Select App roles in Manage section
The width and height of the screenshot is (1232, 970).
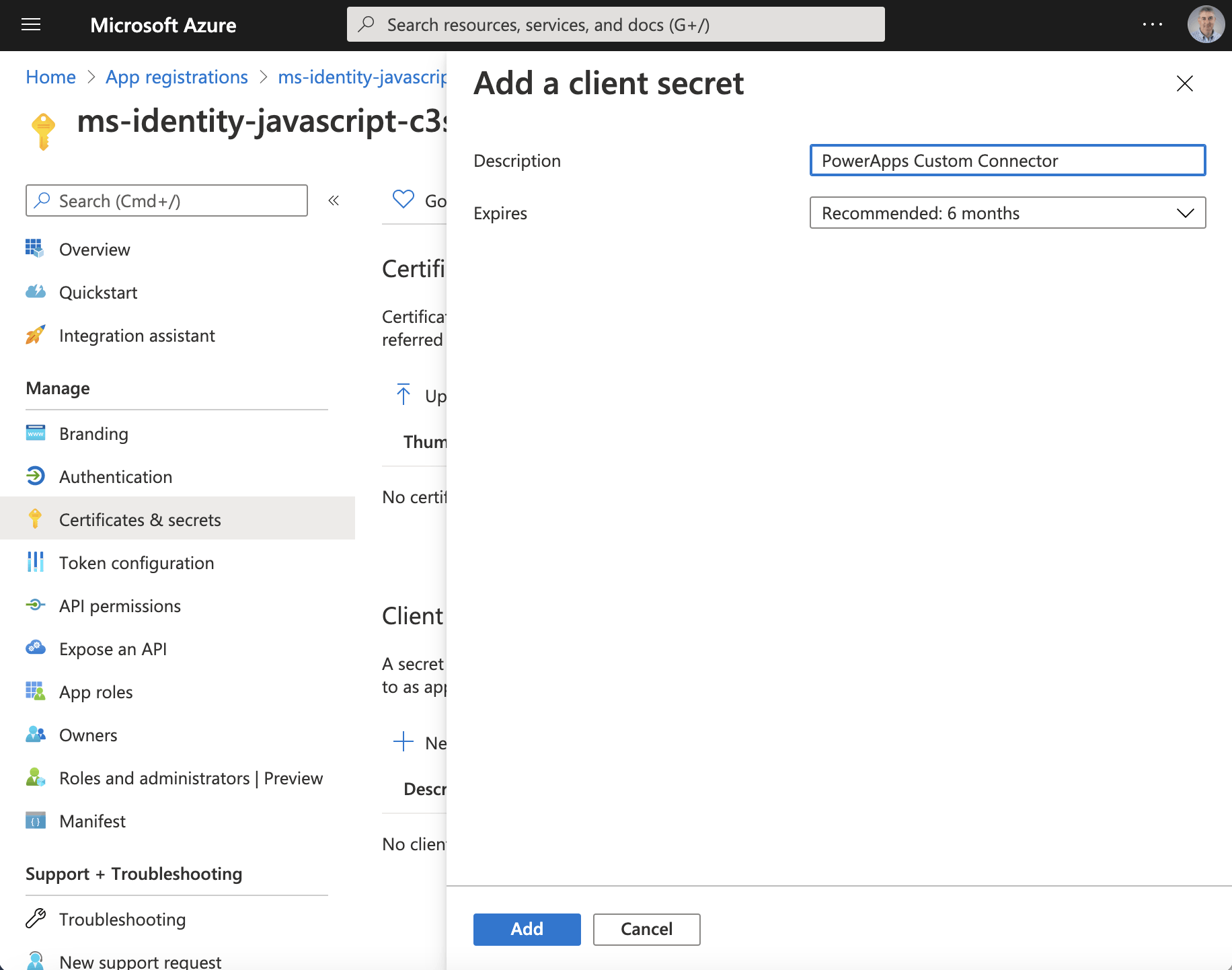[x=96, y=692]
